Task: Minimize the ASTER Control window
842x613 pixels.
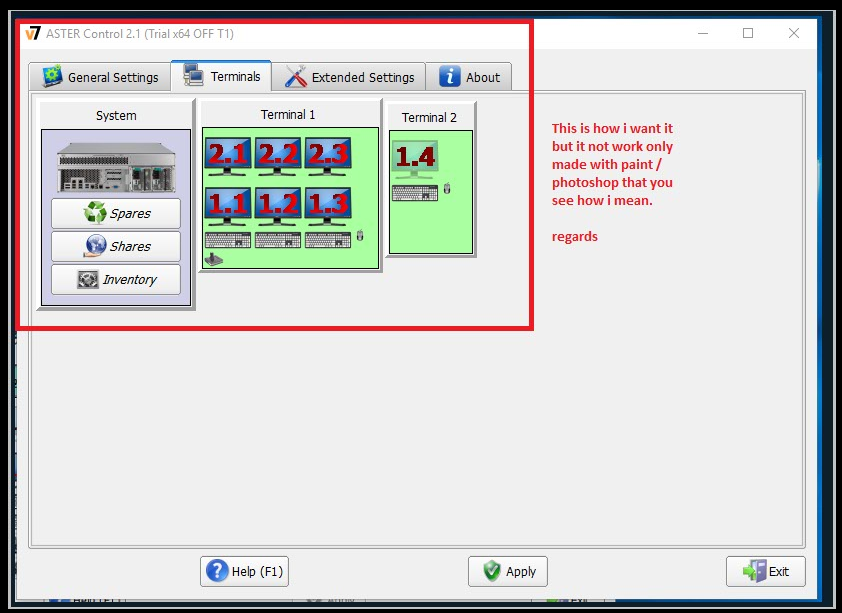Action: 703,33
